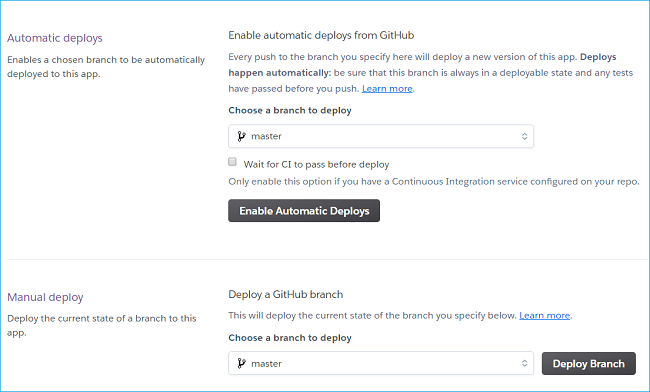Open Learn more link in Manual deploy description
The width and height of the screenshot is (650, 392).
(x=544, y=315)
